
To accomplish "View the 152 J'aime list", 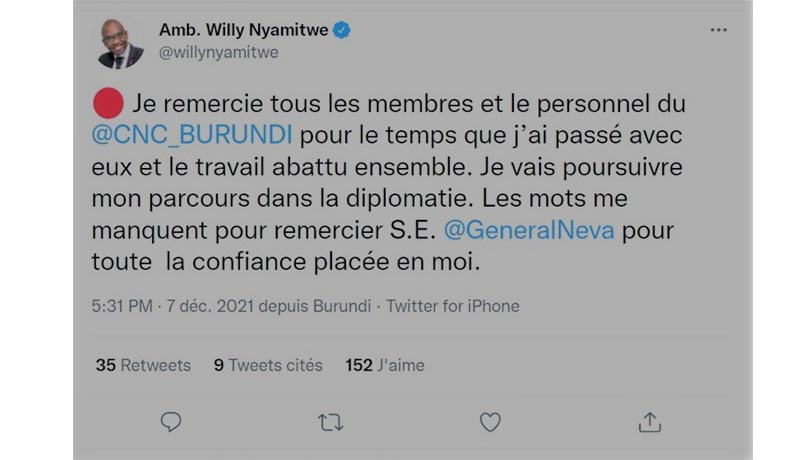I will point(384,365).
